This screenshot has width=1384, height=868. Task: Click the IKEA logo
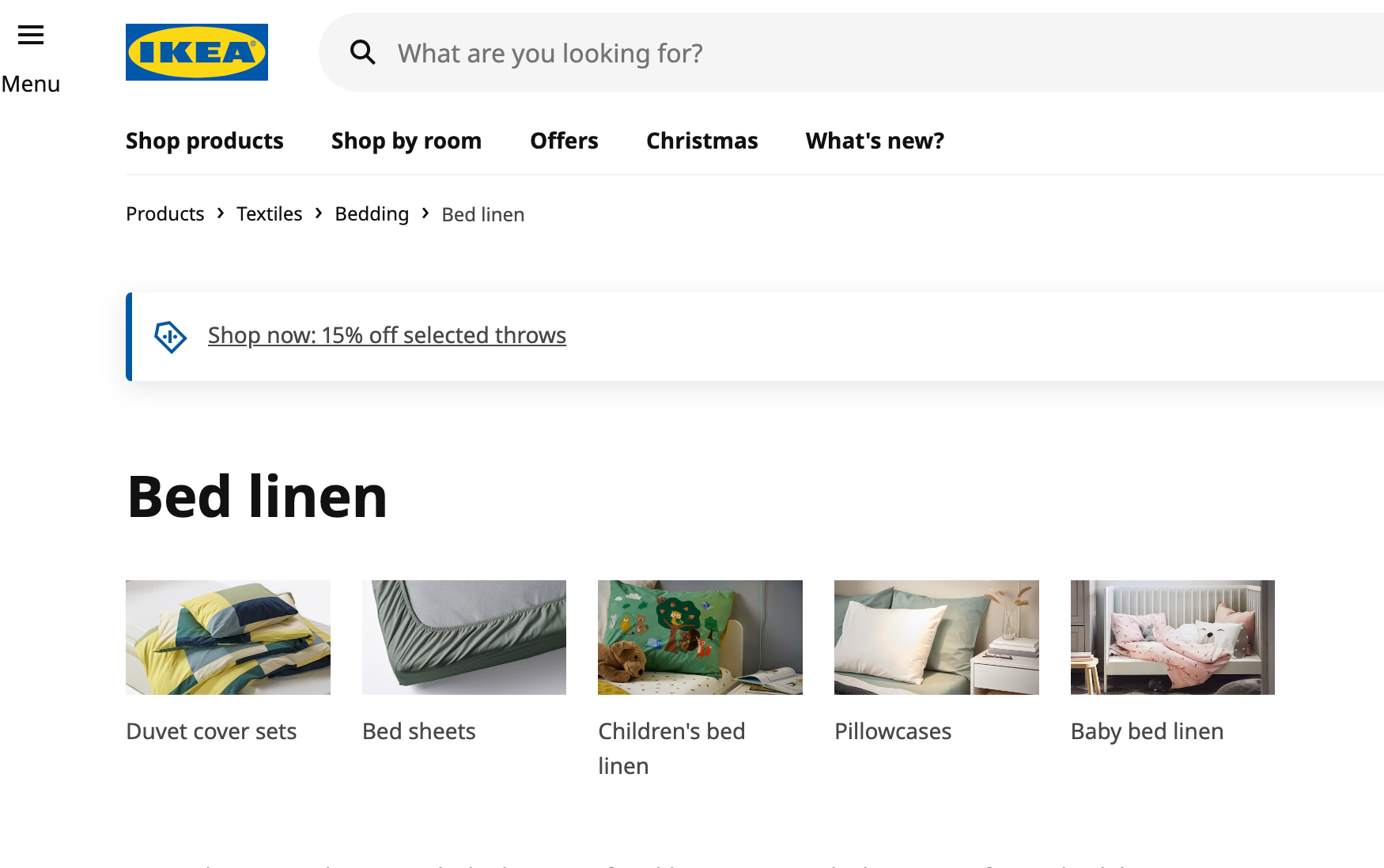[197, 52]
